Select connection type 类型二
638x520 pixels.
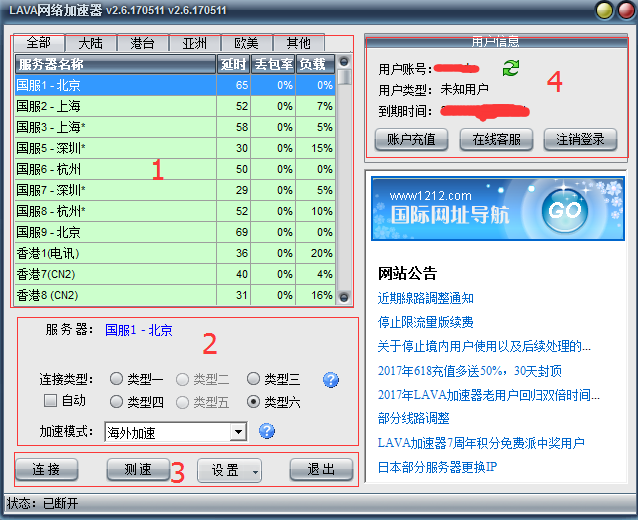tap(203, 380)
